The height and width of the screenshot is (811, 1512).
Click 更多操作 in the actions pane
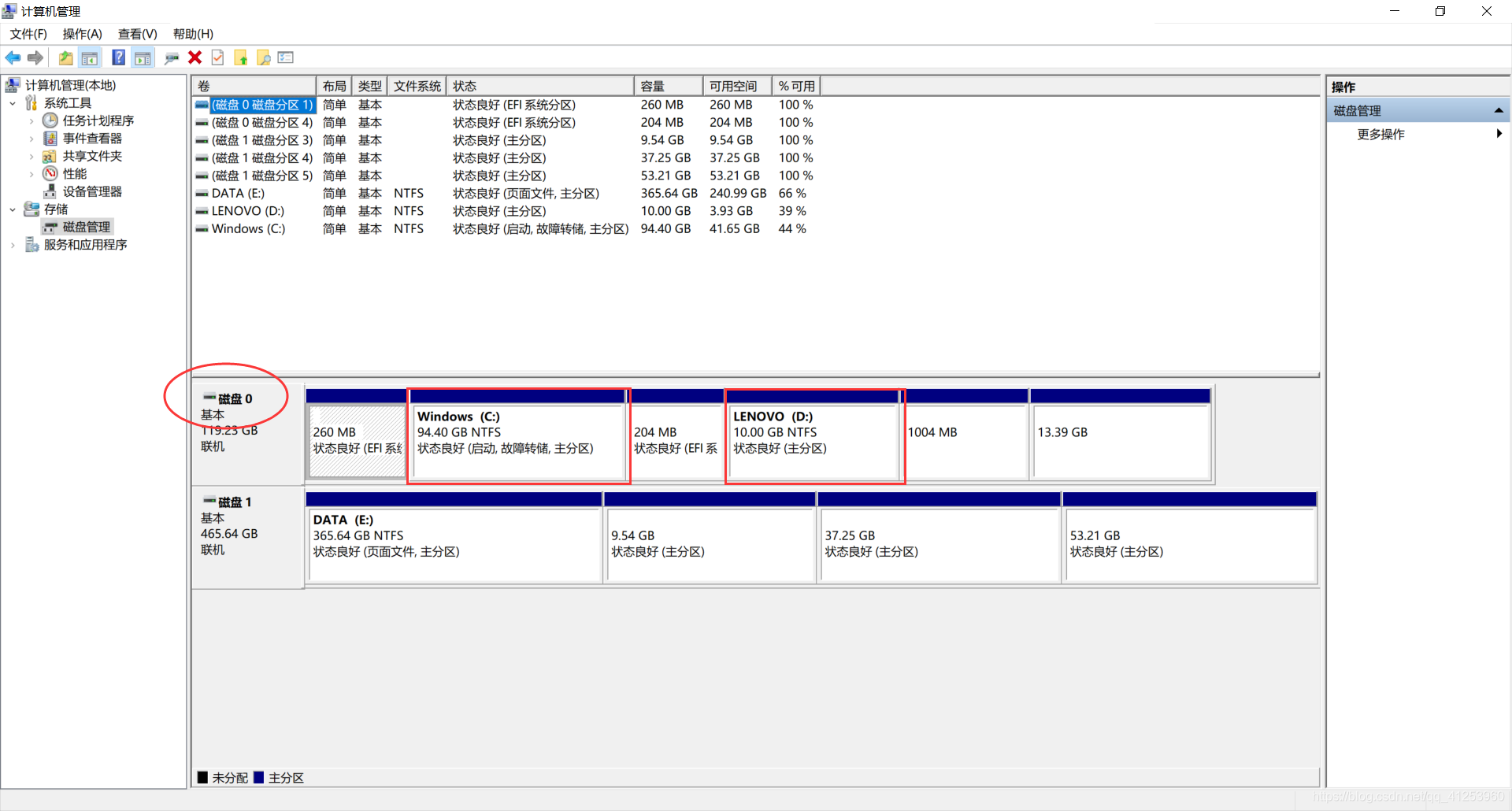click(x=1380, y=134)
